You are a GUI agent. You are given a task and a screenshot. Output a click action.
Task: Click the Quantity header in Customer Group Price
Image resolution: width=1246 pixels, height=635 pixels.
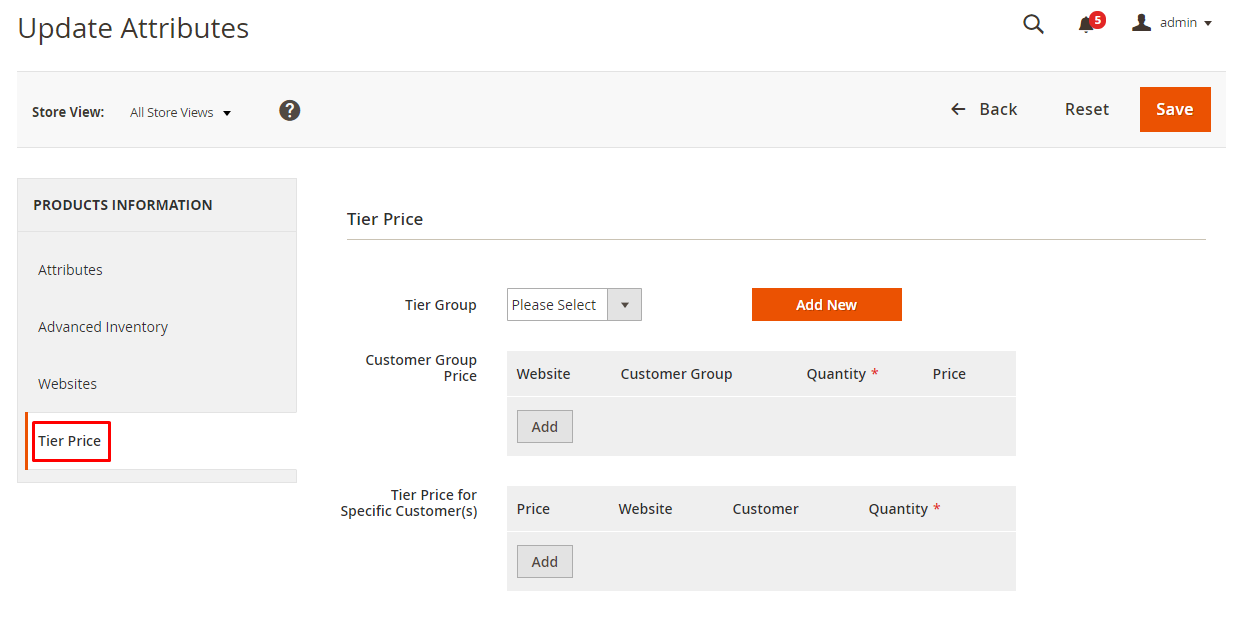pos(836,374)
